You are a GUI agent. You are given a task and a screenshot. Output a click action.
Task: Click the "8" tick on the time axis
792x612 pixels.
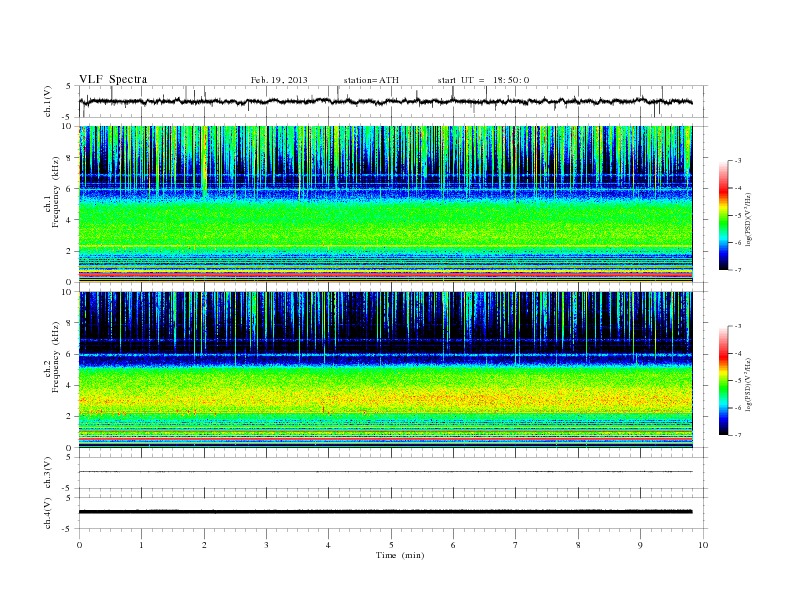pyautogui.click(x=578, y=545)
